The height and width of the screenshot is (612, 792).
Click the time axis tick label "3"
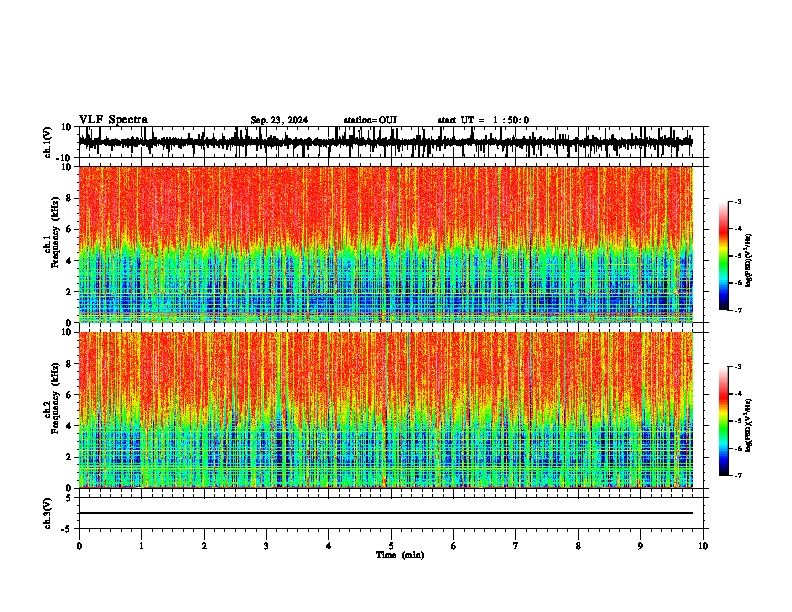[266, 546]
